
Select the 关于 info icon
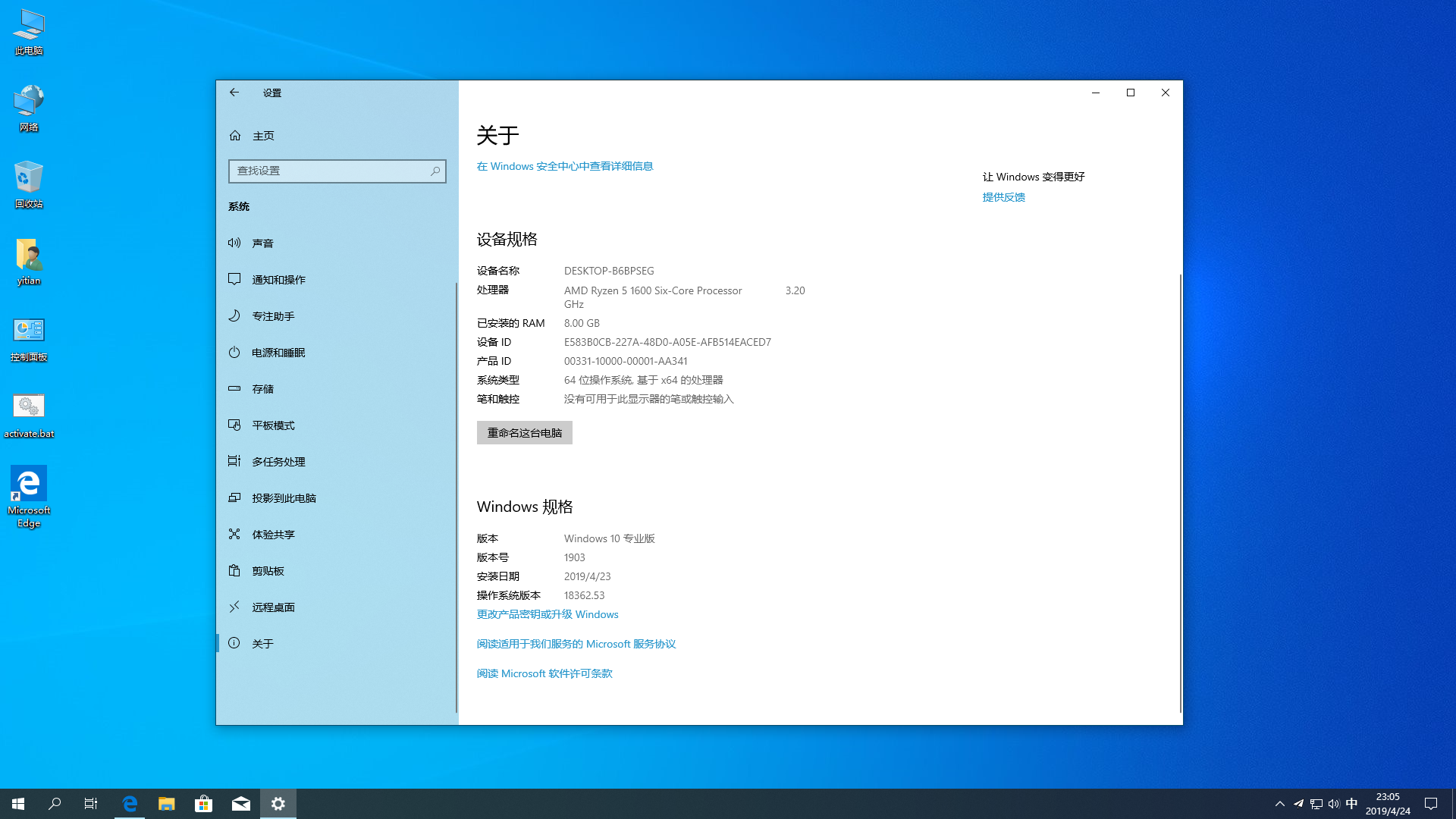coord(234,643)
